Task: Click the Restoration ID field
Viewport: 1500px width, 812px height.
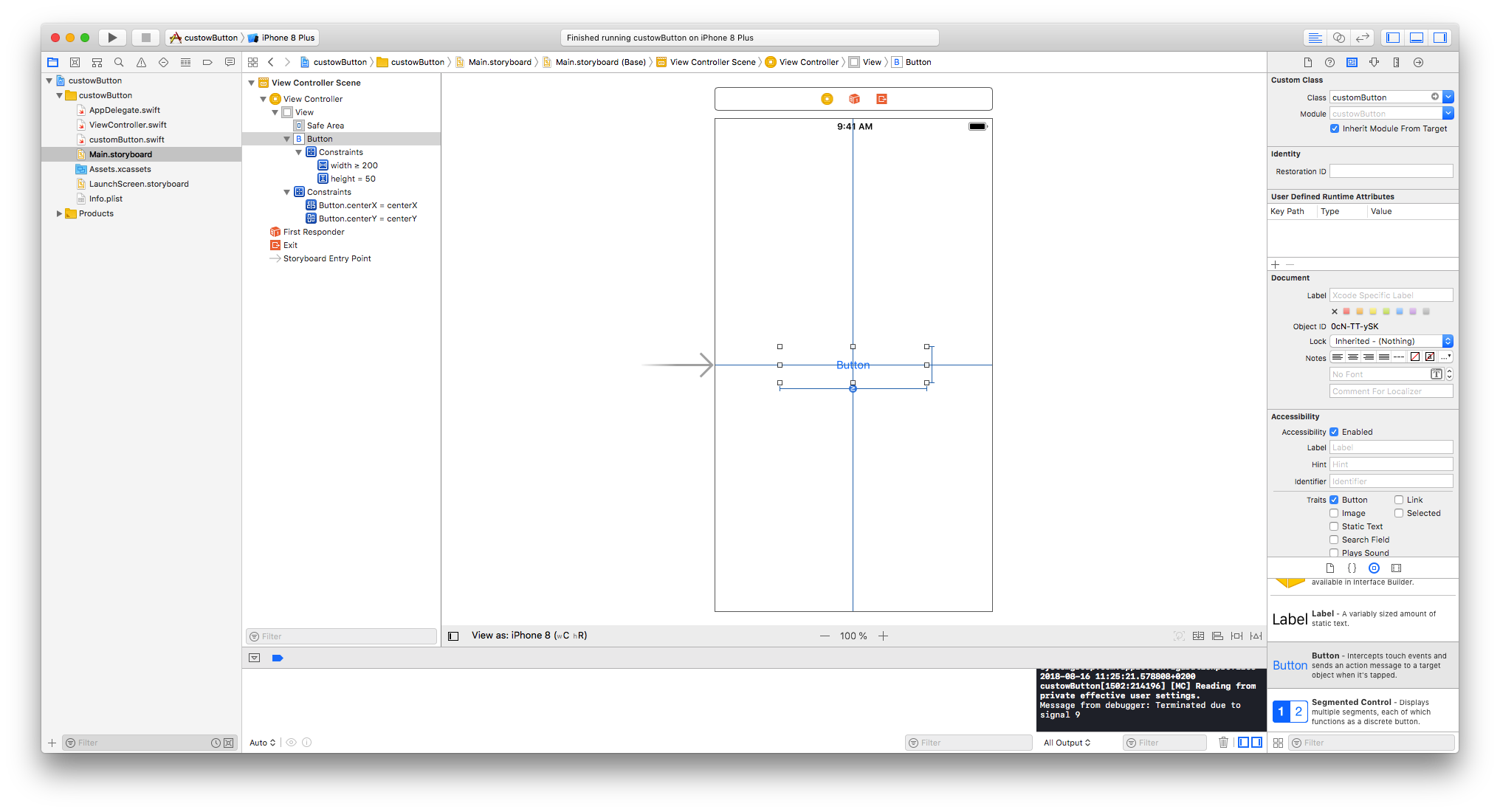Action: [1391, 172]
